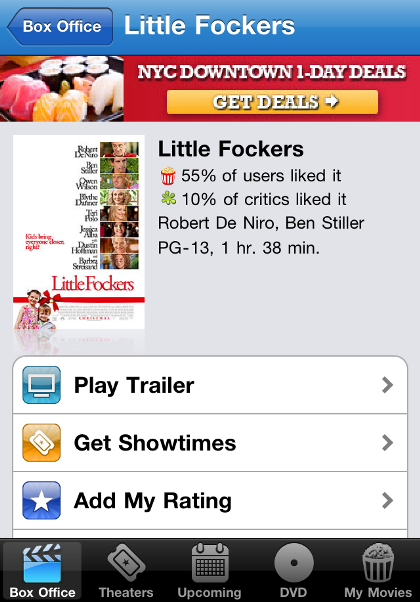420x602 pixels.
Task: Go back using the Box Office button
Action: pos(60,26)
